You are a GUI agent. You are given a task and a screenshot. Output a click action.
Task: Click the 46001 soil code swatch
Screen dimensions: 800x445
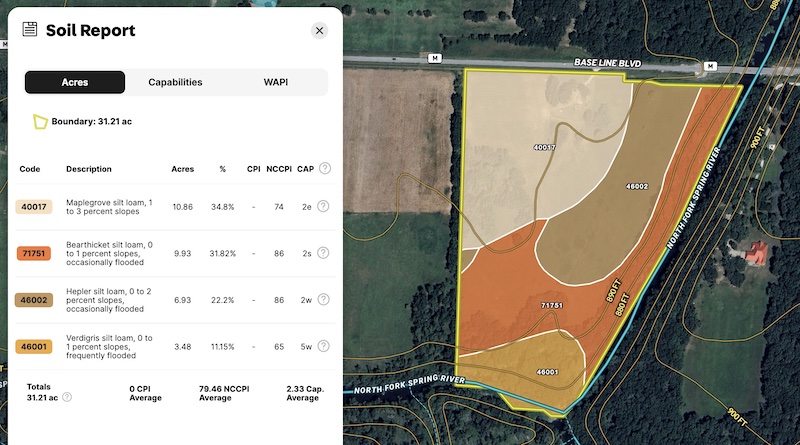pos(34,347)
